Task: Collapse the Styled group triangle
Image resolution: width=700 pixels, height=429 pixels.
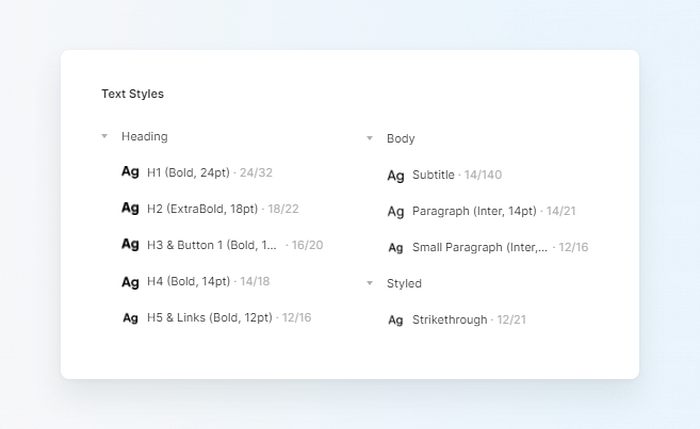Action: [x=370, y=283]
